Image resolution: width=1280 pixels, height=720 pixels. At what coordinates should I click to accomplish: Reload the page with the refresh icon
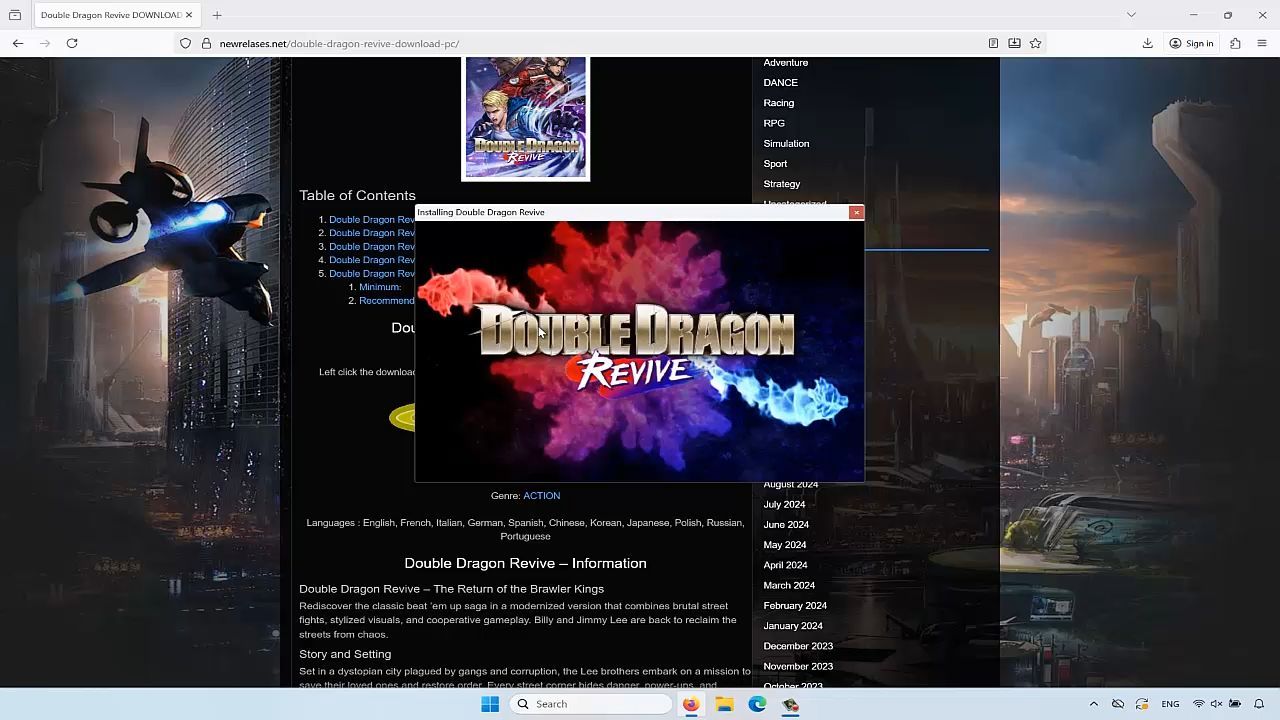click(x=72, y=43)
